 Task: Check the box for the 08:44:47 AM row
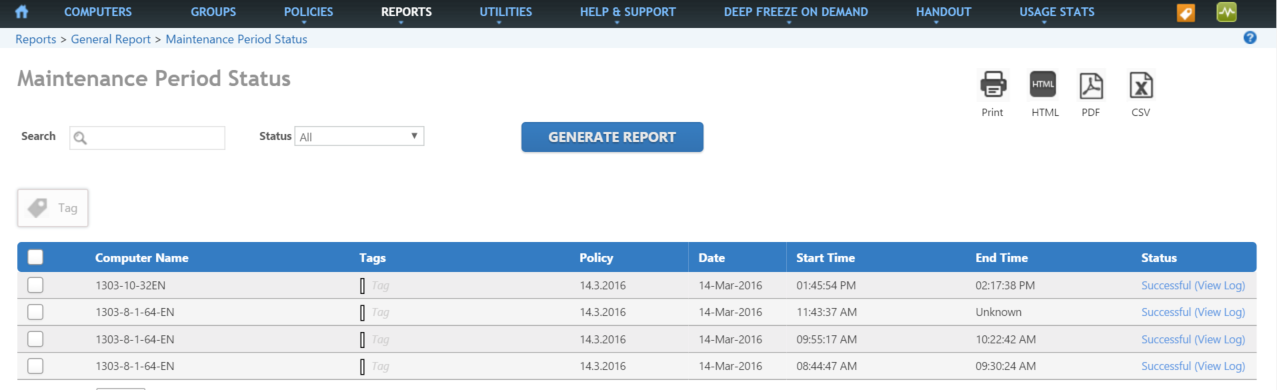35,365
